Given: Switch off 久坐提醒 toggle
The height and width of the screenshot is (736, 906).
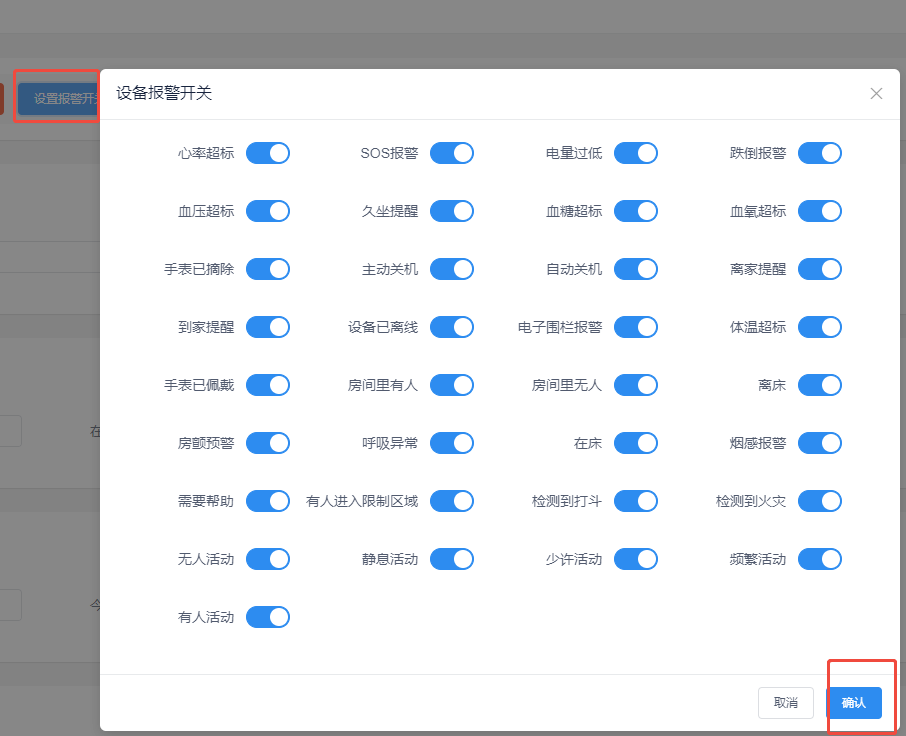Looking at the screenshot, I should pyautogui.click(x=452, y=211).
